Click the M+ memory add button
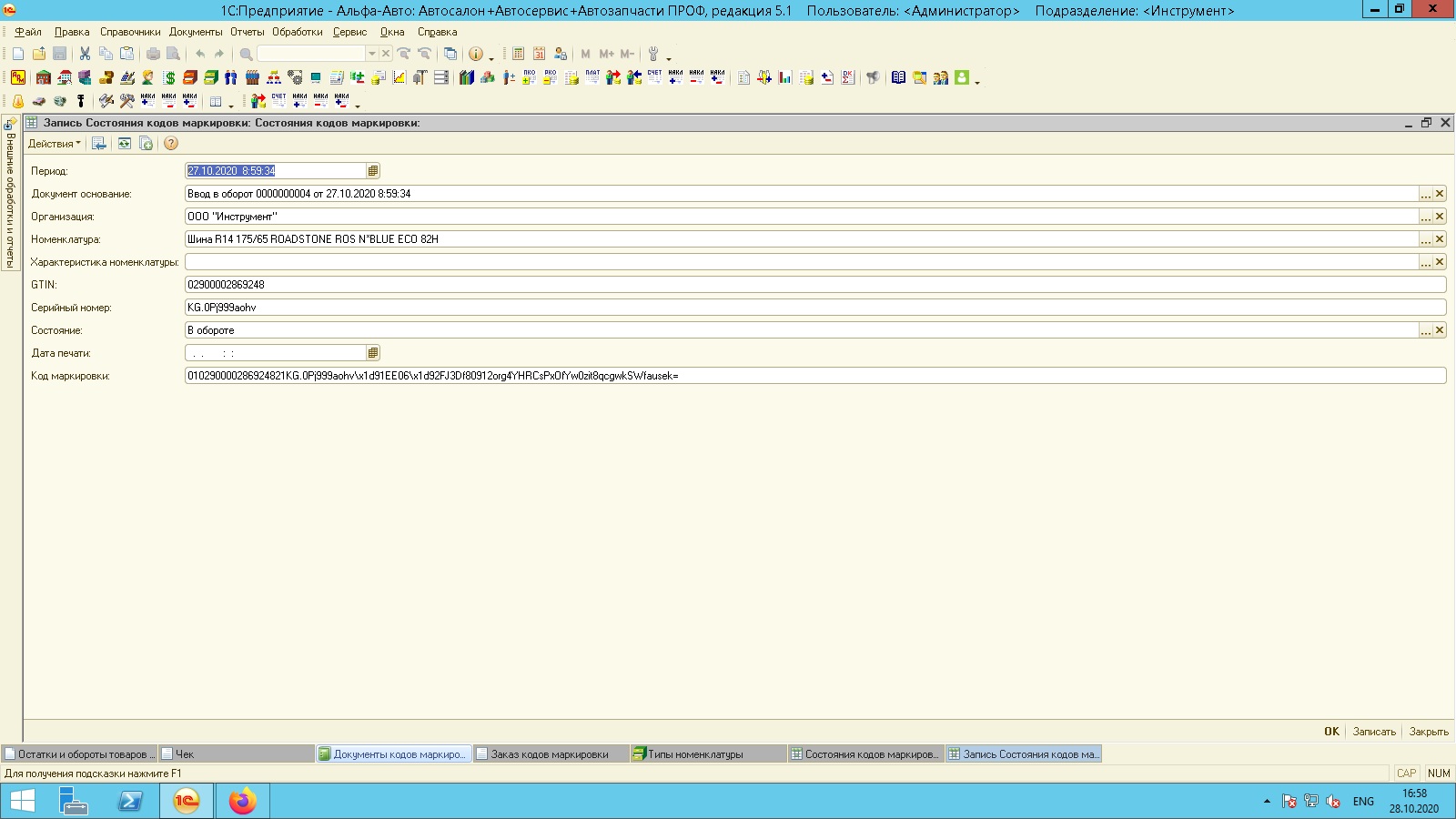Screen dimensions: 1456x819 point(606,54)
